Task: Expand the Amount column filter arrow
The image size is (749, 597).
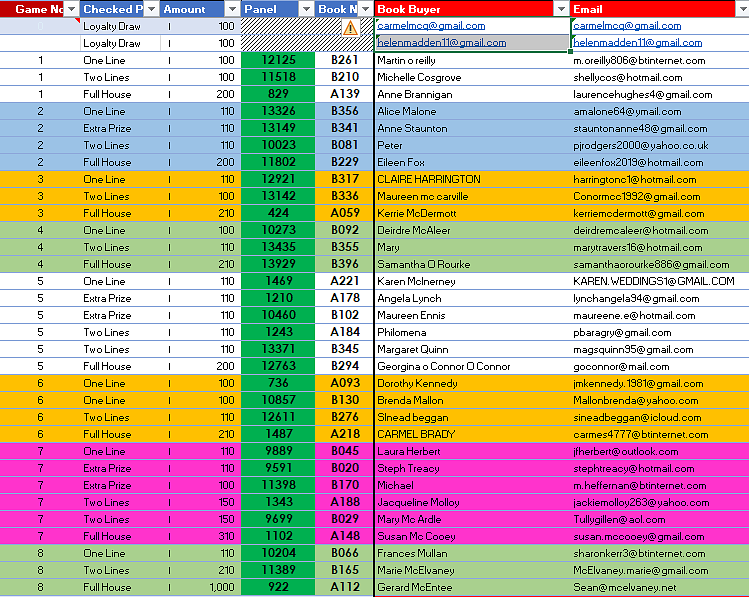Action: 232,9
